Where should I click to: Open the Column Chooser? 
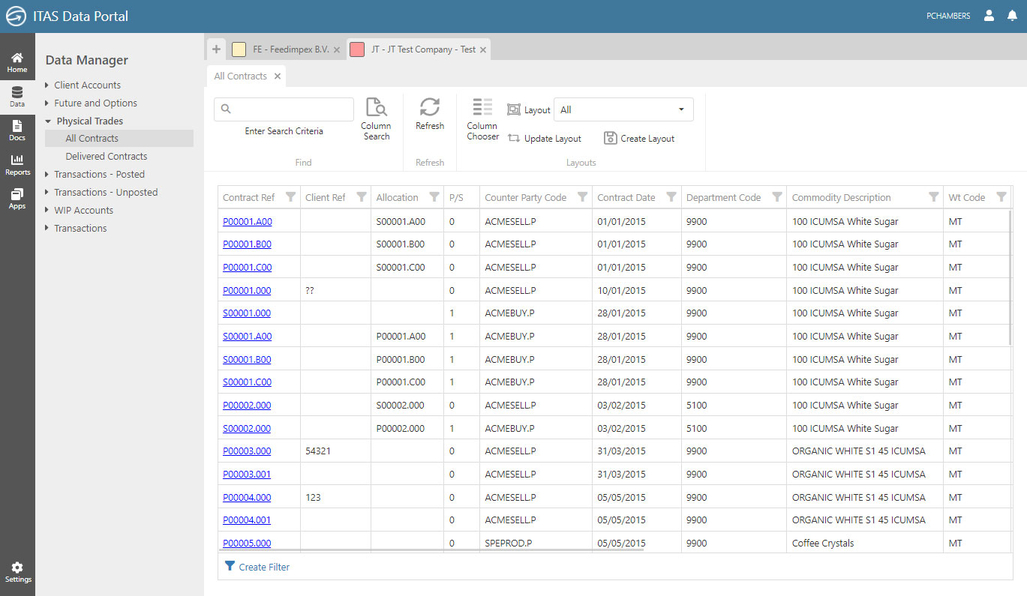point(483,119)
